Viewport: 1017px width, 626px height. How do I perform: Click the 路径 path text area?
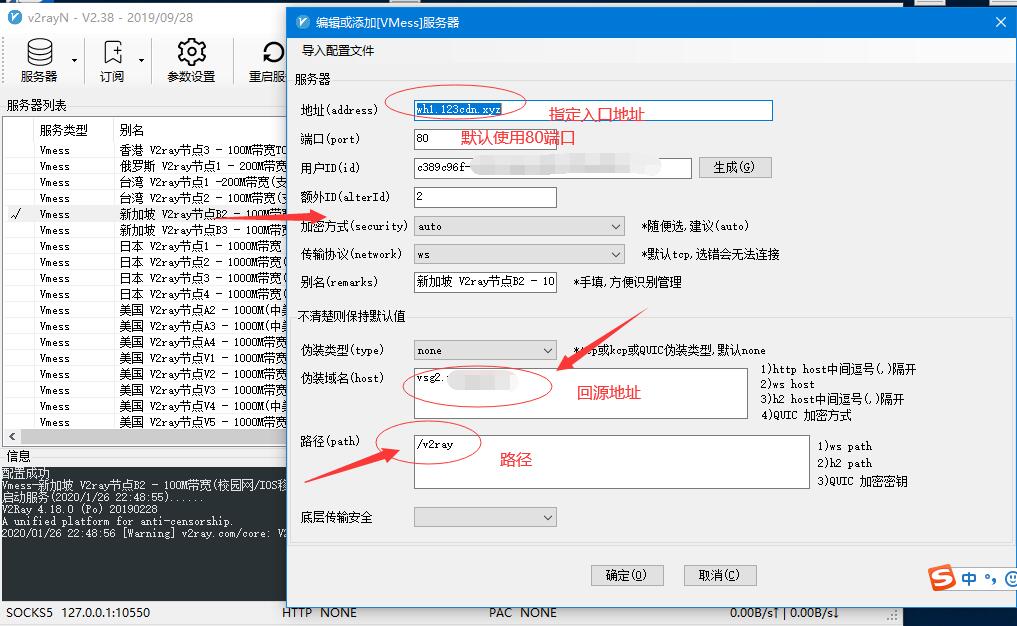pos(612,461)
